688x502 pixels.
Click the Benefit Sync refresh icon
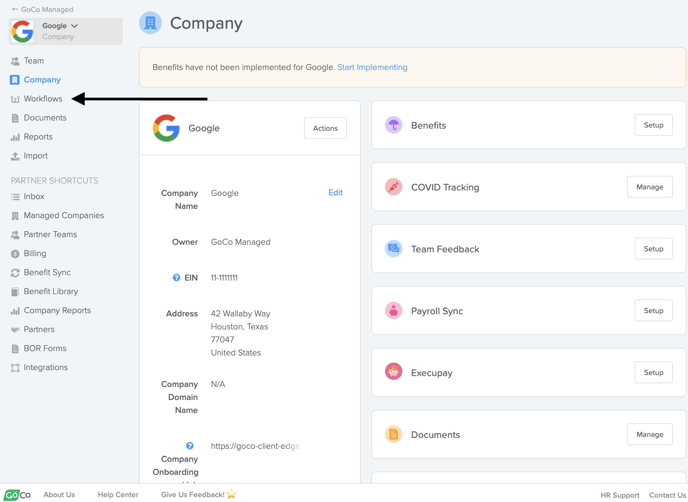pos(15,273)
